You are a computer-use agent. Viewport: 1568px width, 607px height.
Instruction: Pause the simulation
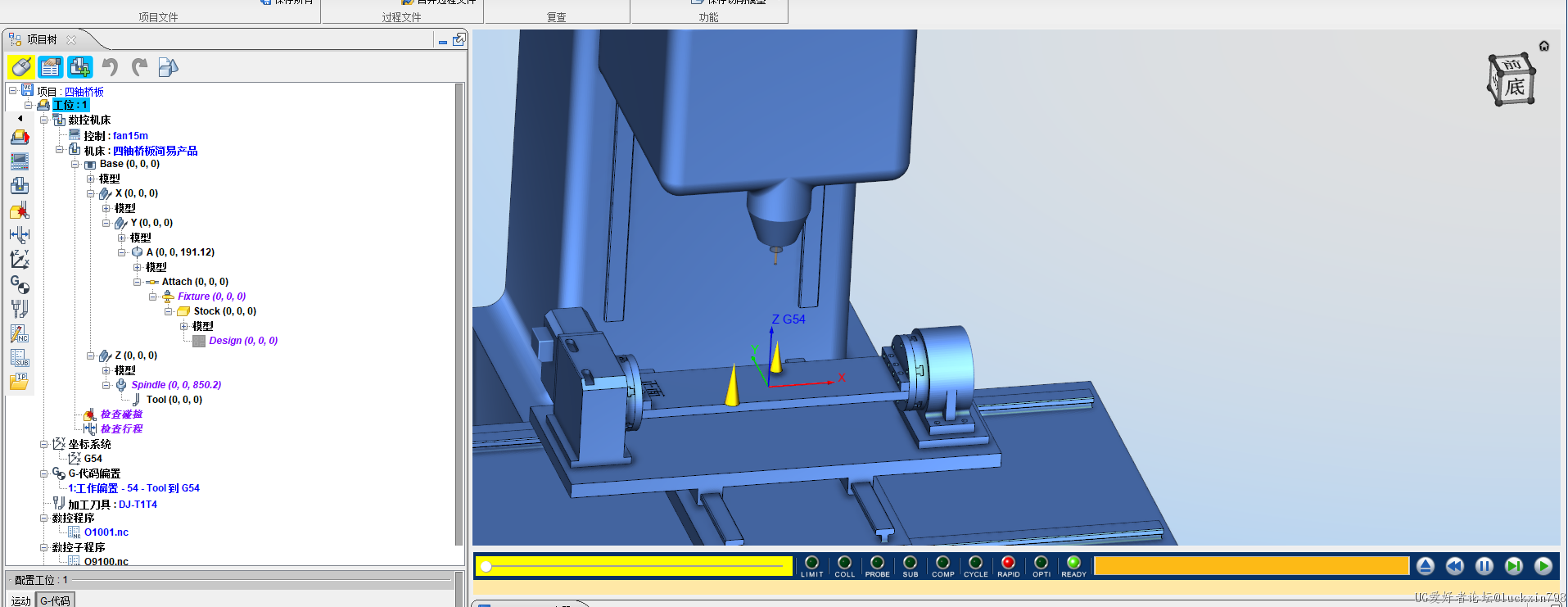[x=1484, y=566]
